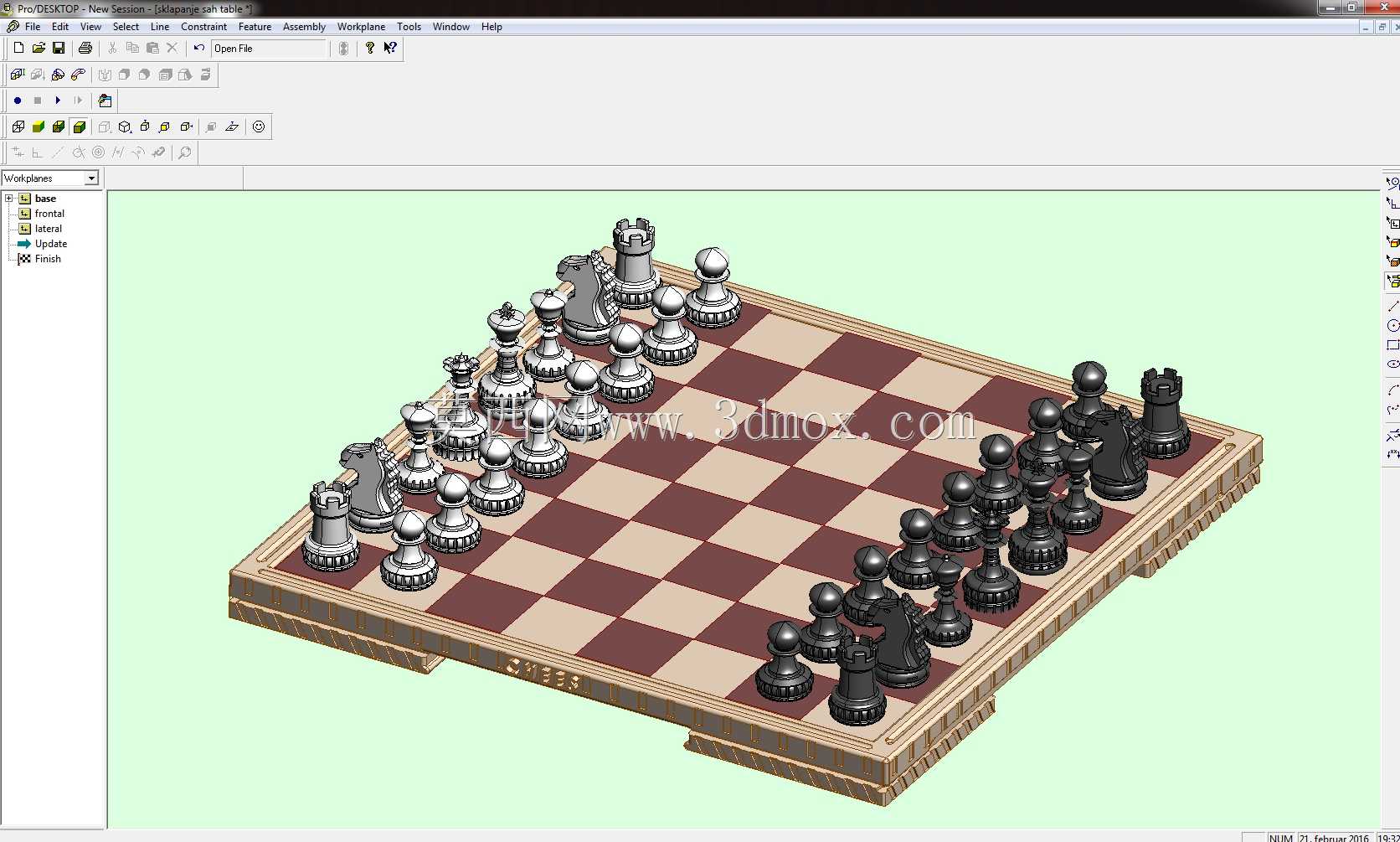Activate the Select Faces tool
The width and height of the screenshot is (1400, 842).
click(1392, 242)
